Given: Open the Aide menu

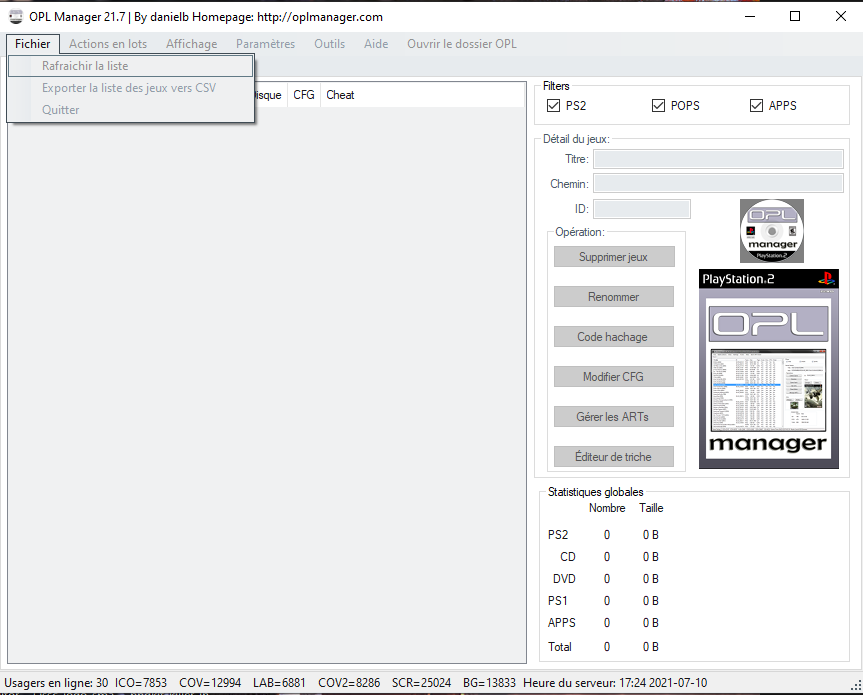Looking at the screenshot, I should (376, 44).
